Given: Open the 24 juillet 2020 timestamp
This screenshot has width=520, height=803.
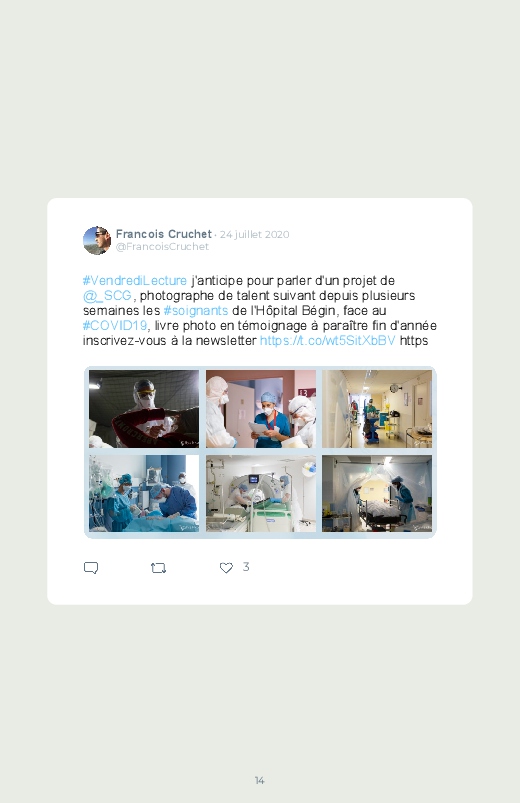Looking at the screenshot, I should pos(255,235).
